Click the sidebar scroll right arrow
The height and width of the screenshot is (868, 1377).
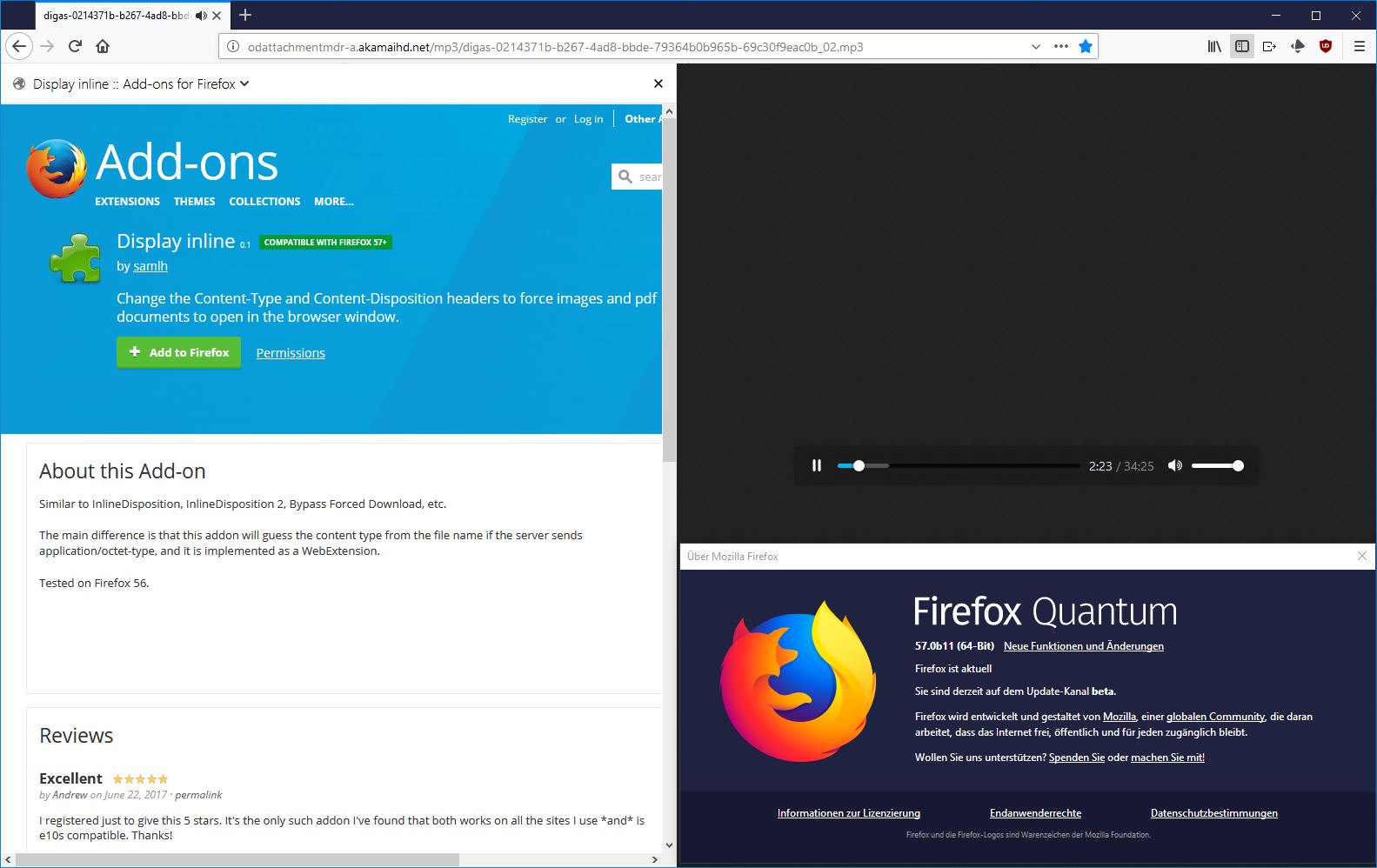point(655,860)
